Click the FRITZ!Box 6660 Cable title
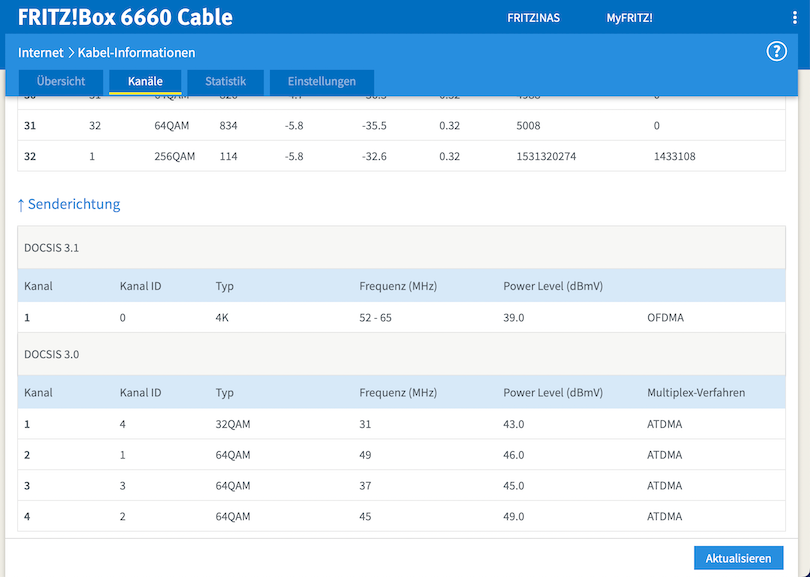810x577 pixels. (125, 17)
